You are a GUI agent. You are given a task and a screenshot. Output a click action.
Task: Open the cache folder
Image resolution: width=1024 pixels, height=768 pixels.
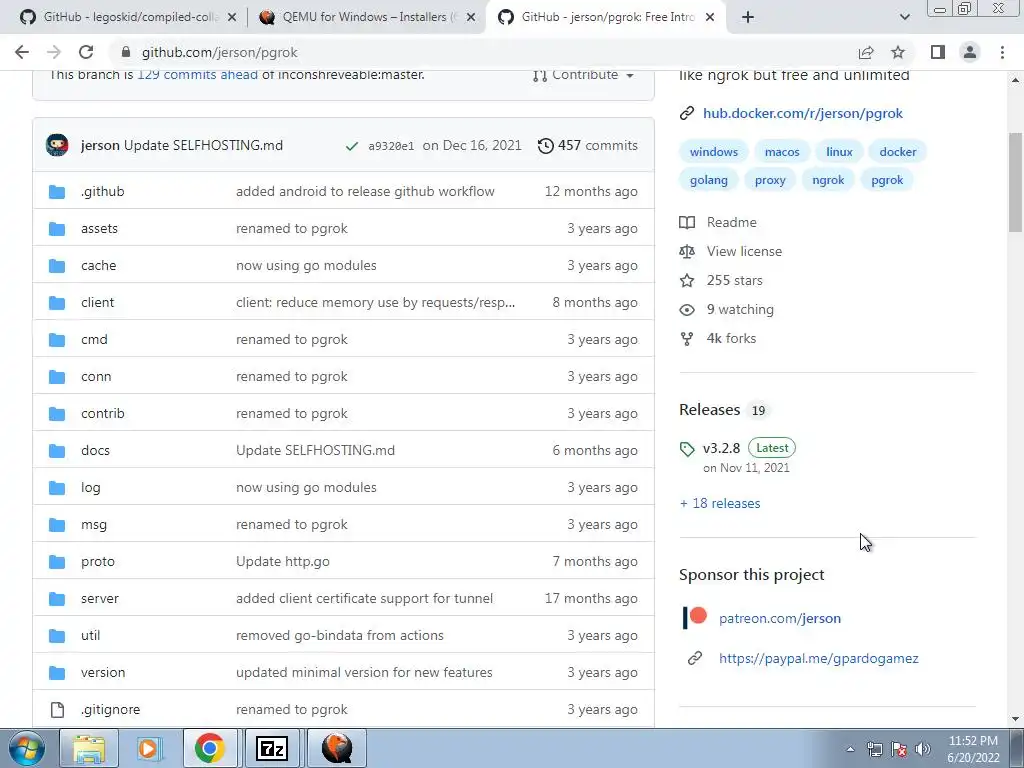pos(99,265)
